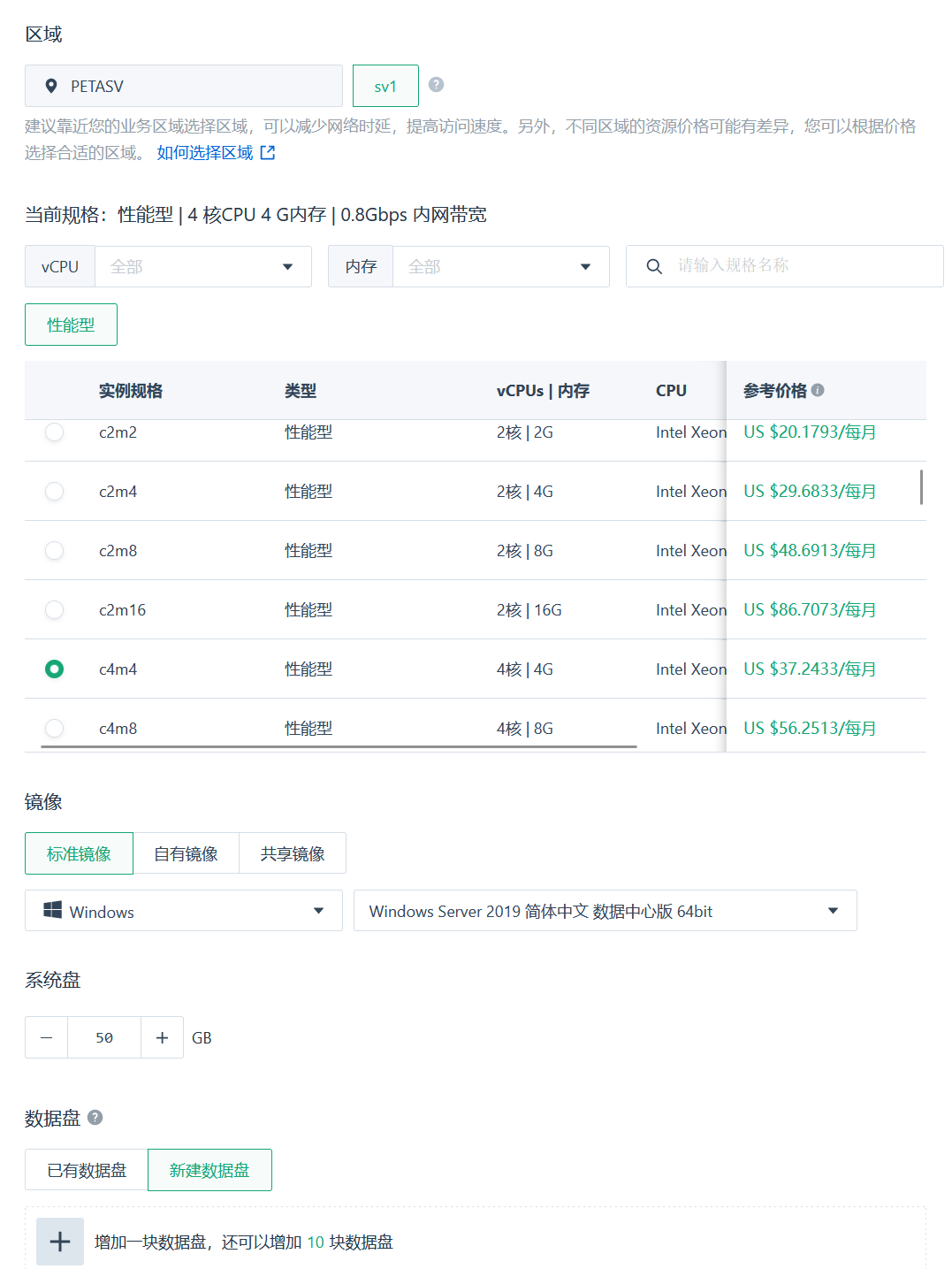
Task: Click price US $29.6833/每月
Action: tap(810, 491)
